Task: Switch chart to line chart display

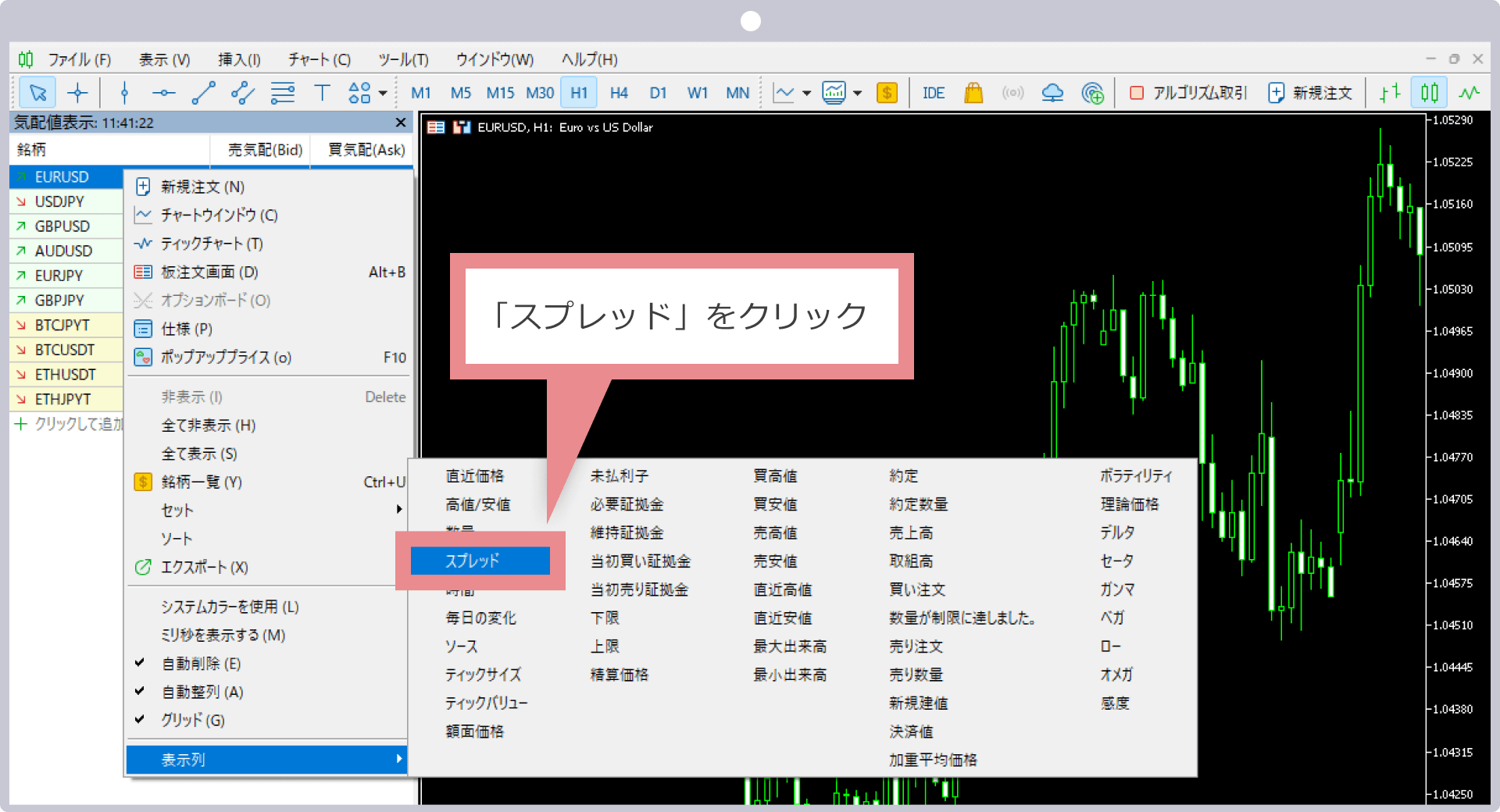Action: point(1470,92)
